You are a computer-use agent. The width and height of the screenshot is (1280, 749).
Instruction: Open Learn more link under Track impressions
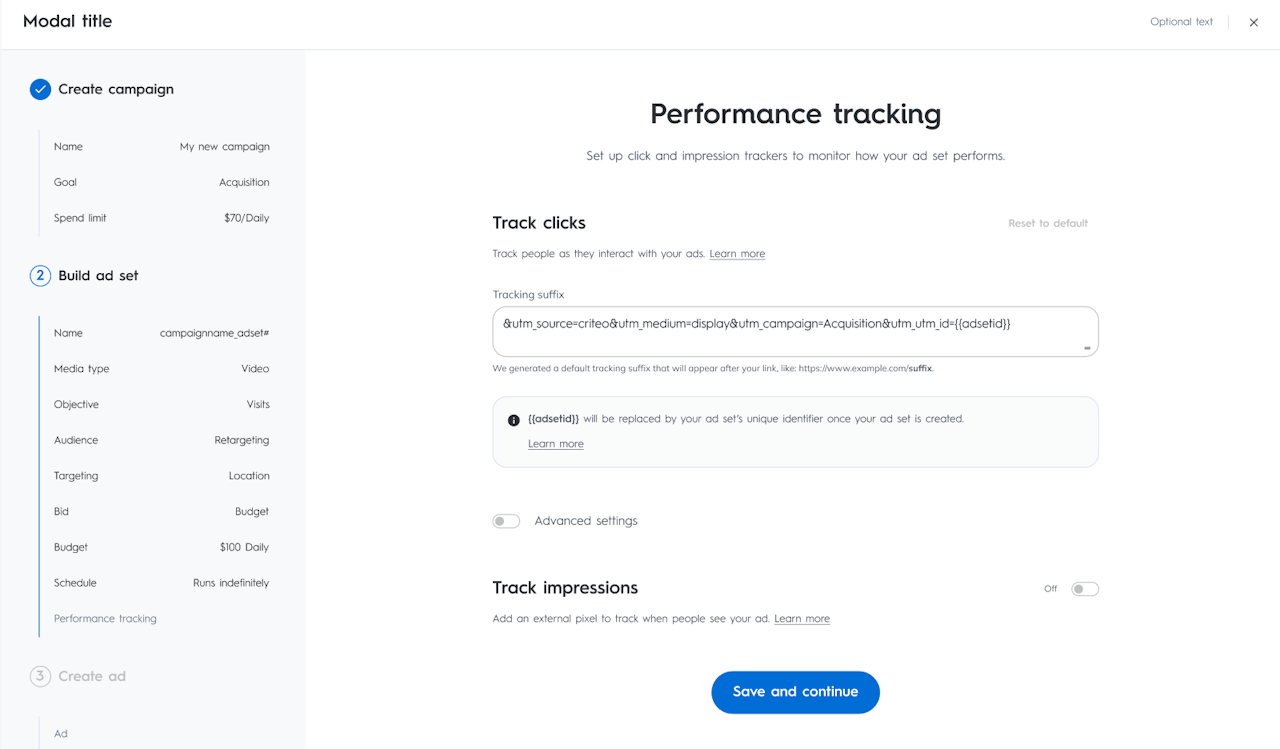pos(802,619)
